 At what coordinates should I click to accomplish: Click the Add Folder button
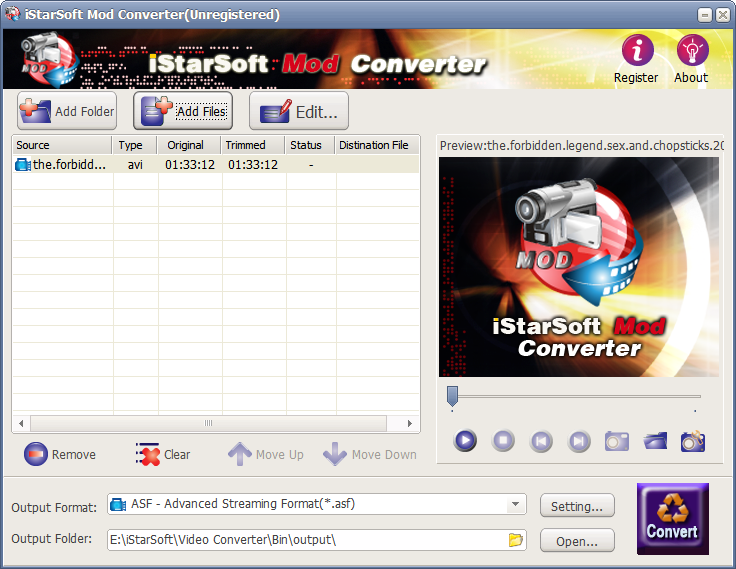pyautogui.click(x=67, y=111)
